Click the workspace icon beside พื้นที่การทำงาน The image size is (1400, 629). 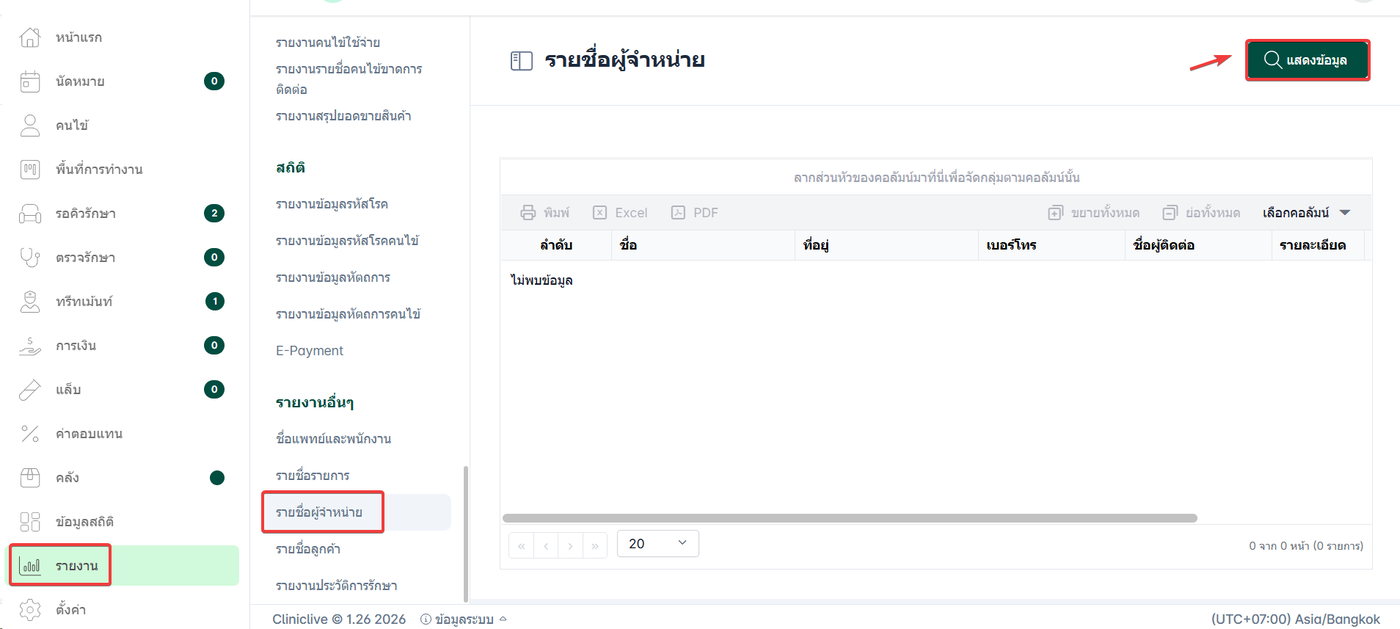[31, 170]
